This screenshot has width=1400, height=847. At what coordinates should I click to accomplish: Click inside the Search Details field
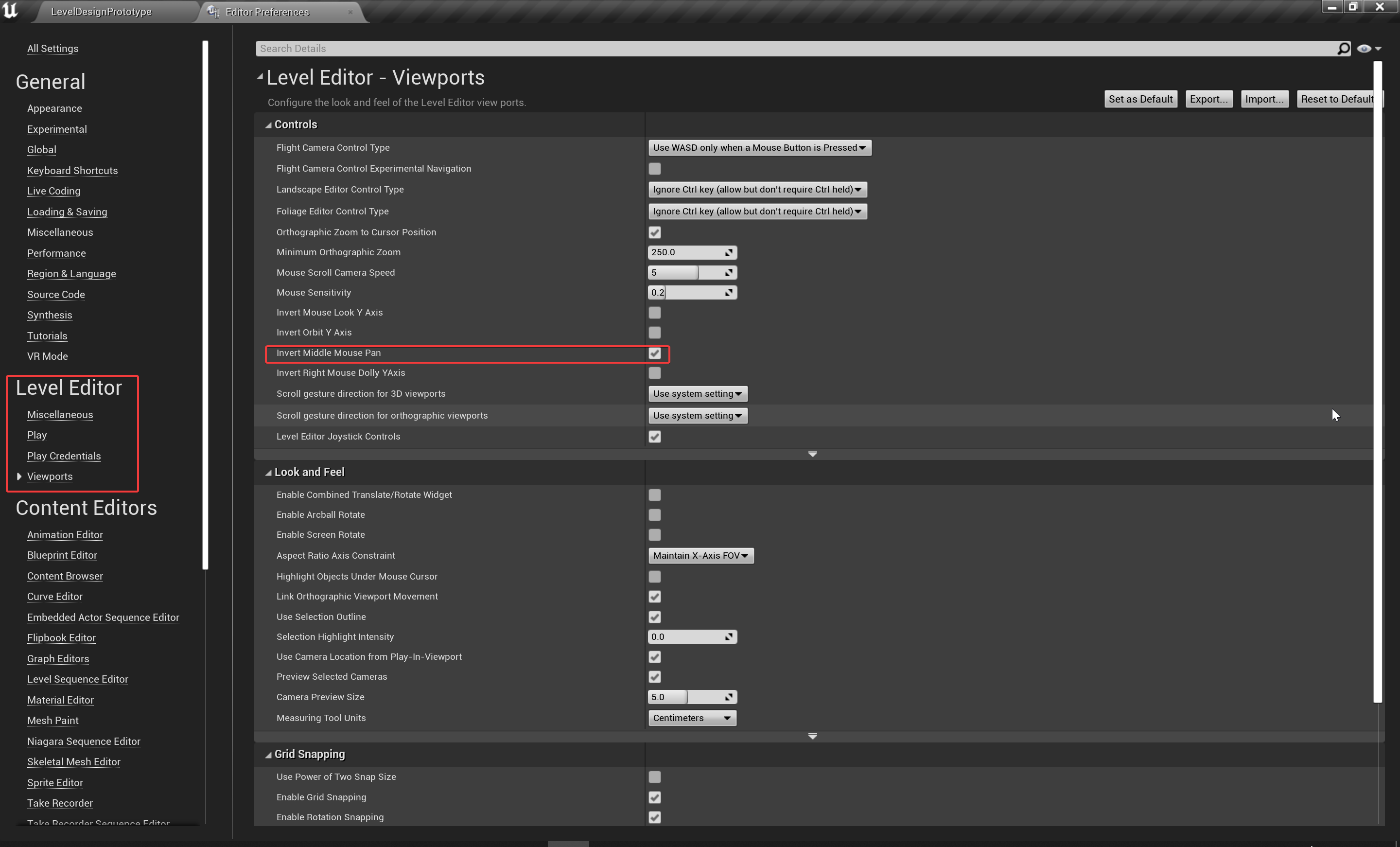pyautogui.click(x=511, y=48)
